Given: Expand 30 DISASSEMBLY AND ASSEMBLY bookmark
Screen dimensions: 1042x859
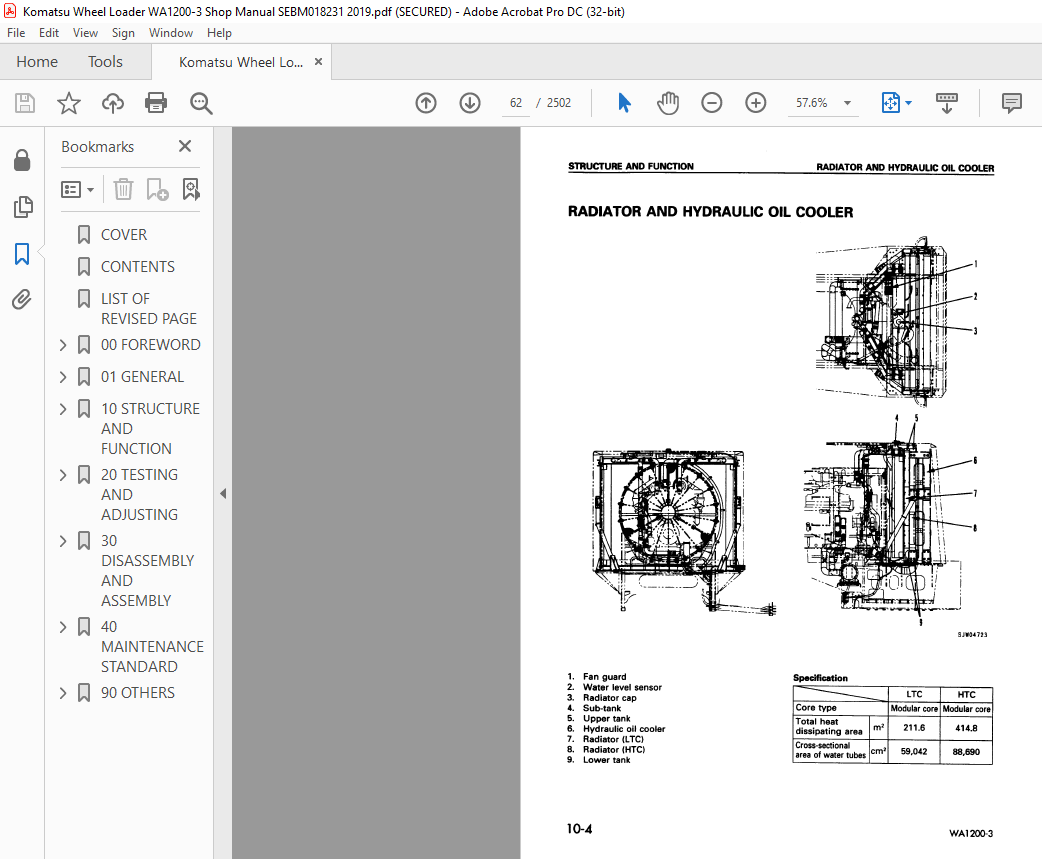Looking at the screenshot, I should tap(63, 541).
